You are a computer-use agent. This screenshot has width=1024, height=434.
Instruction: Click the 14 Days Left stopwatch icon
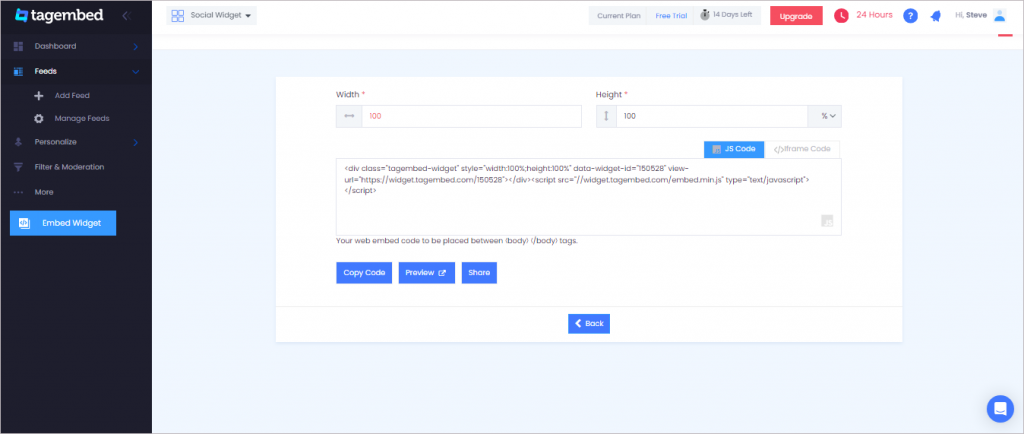705,15
